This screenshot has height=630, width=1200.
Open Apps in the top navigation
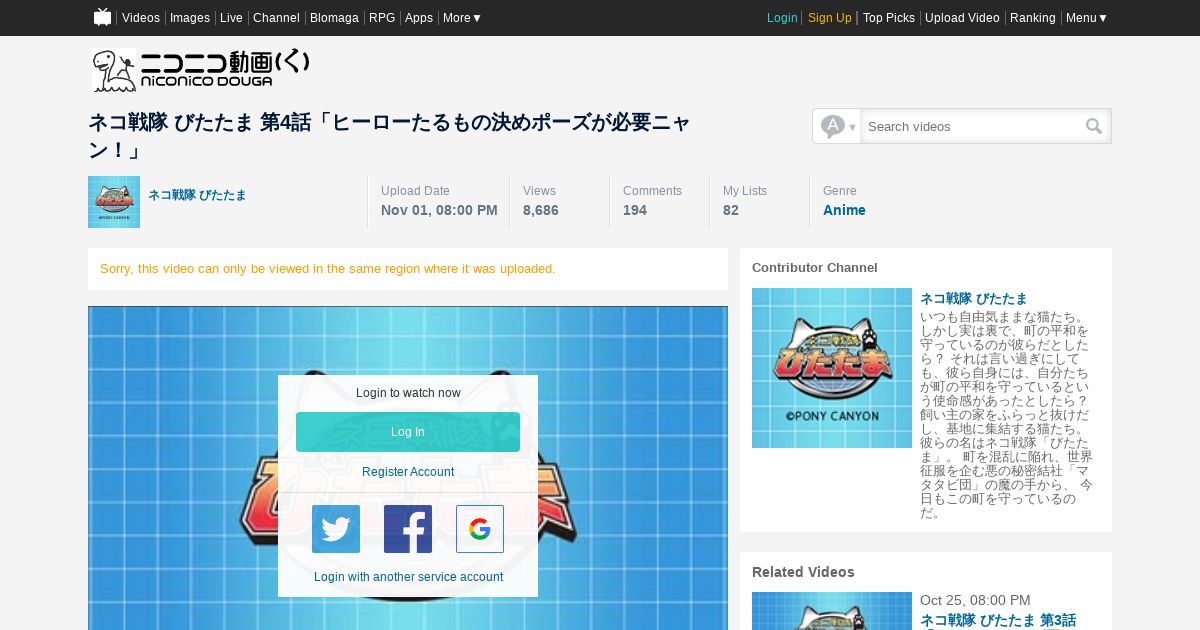click(x=419, y=18)
